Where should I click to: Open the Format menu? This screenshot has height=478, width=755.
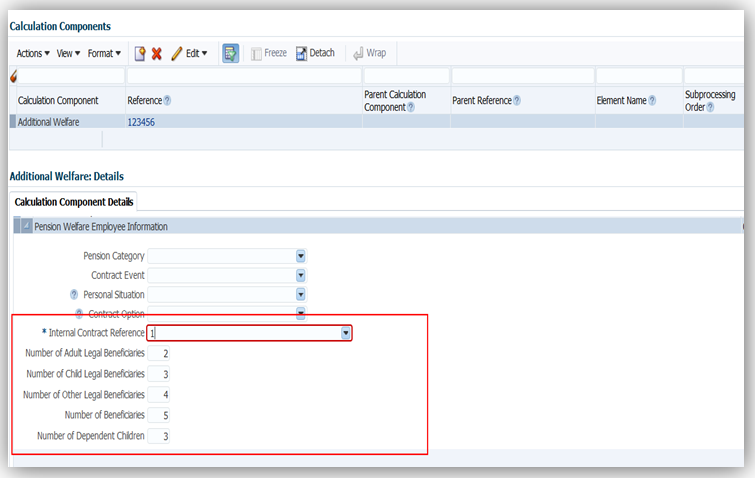coord(104,53)
